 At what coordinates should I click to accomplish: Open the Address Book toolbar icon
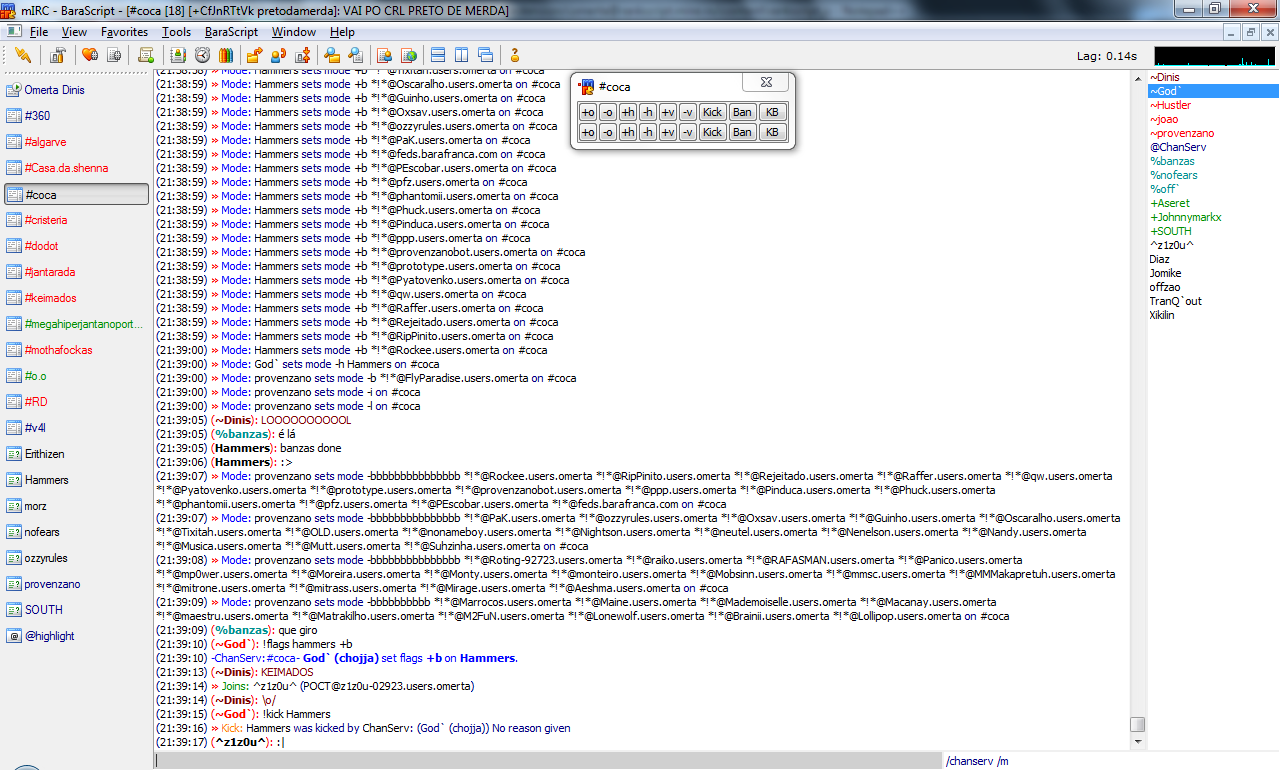(x=179, y=55)
